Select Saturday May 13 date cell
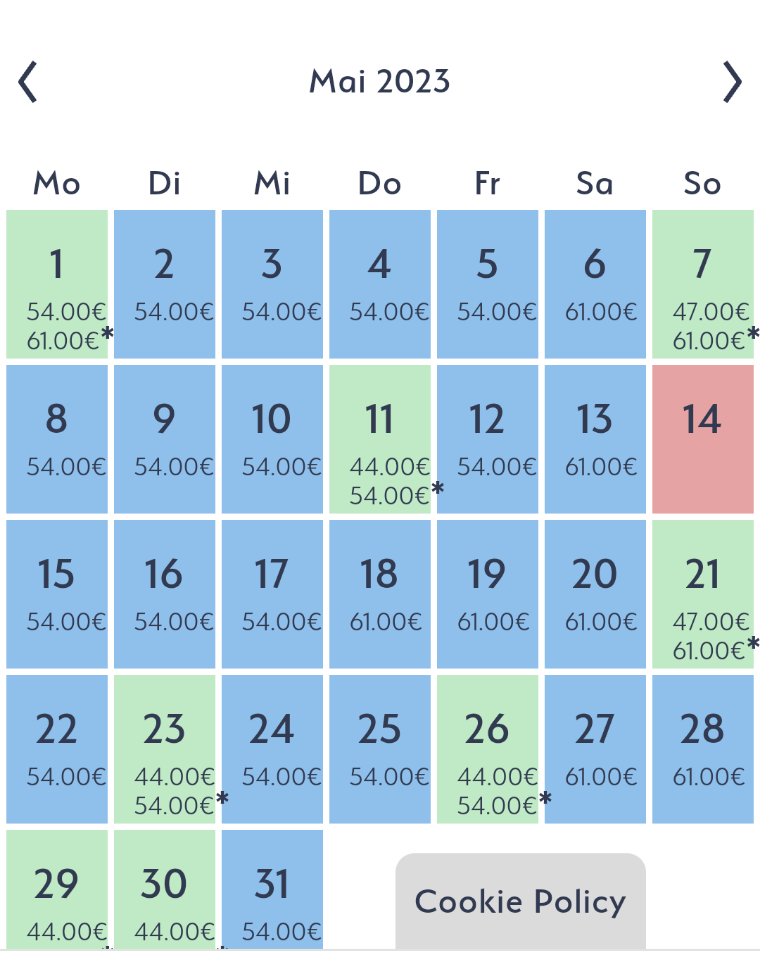Screen dimensions: 760x956 coord(595,439)
